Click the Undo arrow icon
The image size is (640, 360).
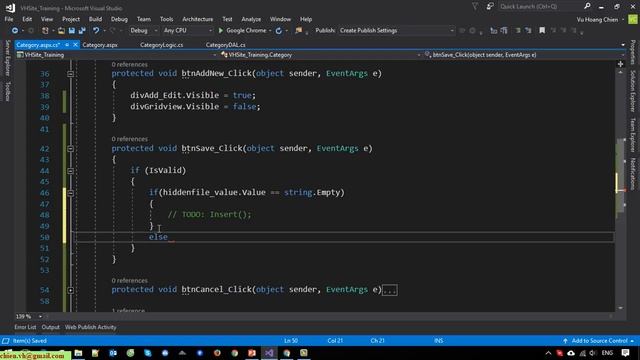point(96,31)
